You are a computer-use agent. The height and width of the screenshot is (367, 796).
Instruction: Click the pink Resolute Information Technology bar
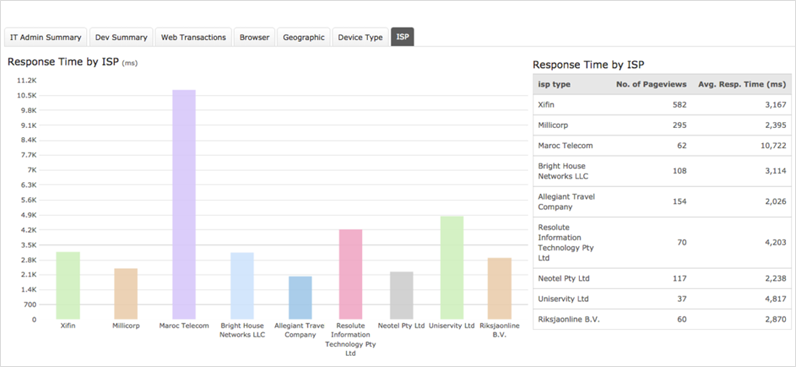coord(351,274)
